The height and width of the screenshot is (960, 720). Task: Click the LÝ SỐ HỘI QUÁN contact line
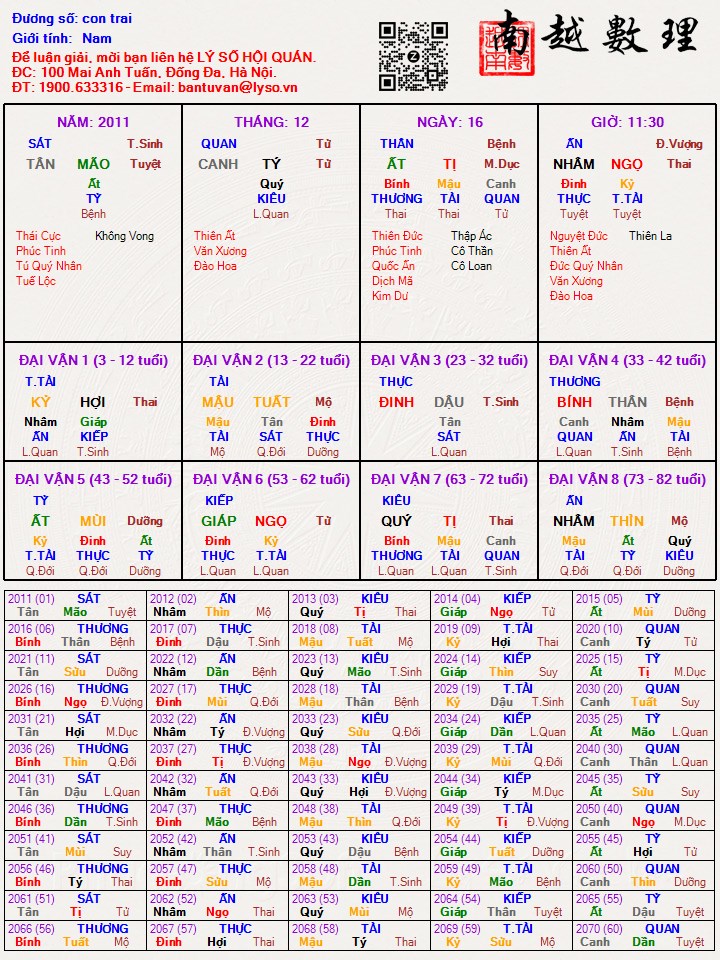click(164, 58)
